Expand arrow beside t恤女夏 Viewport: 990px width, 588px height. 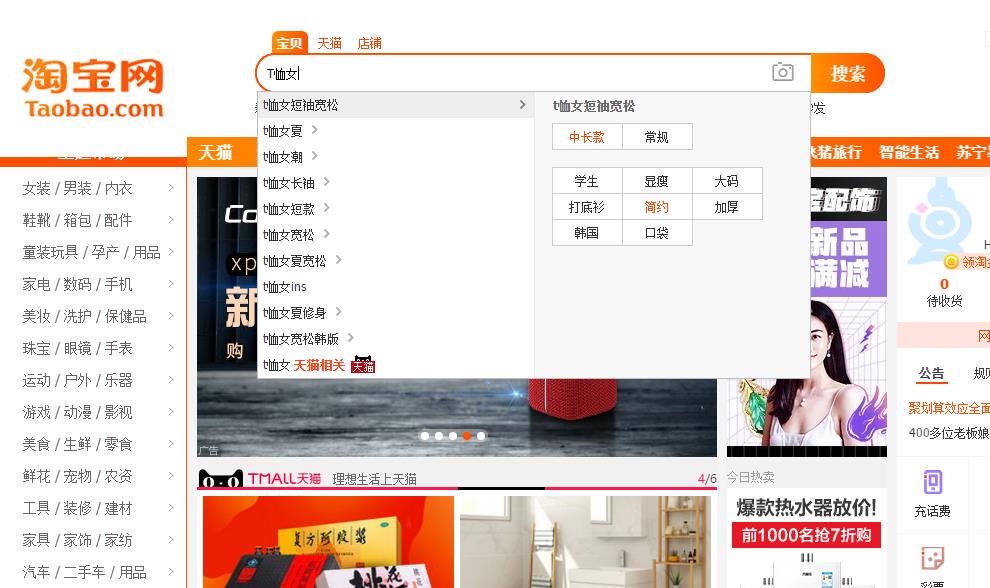pyautogui.click(x=314, y=130)
